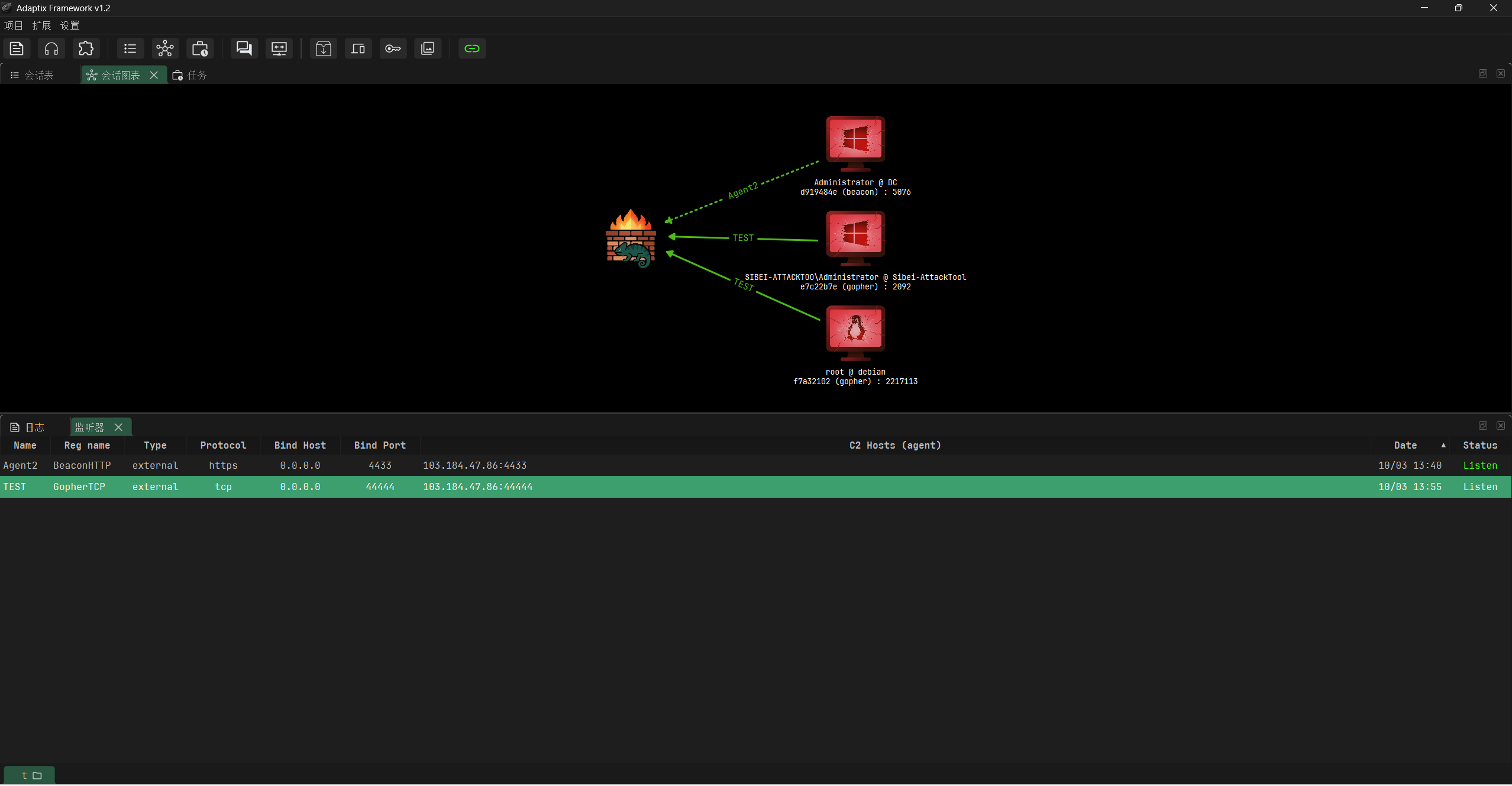
Task: Sort listeners by Date column header
Action: point(1405,446)
